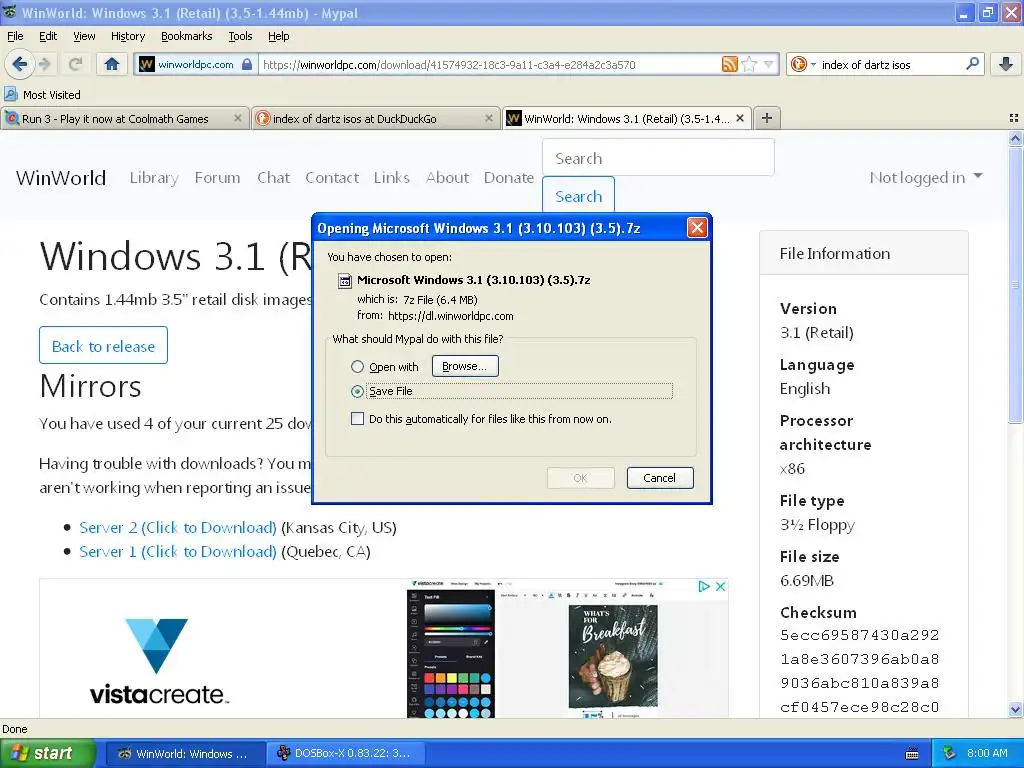Click the AdChoices triangle icon
This screenshot has height=768, width=1024.
[x=704, y=586]
